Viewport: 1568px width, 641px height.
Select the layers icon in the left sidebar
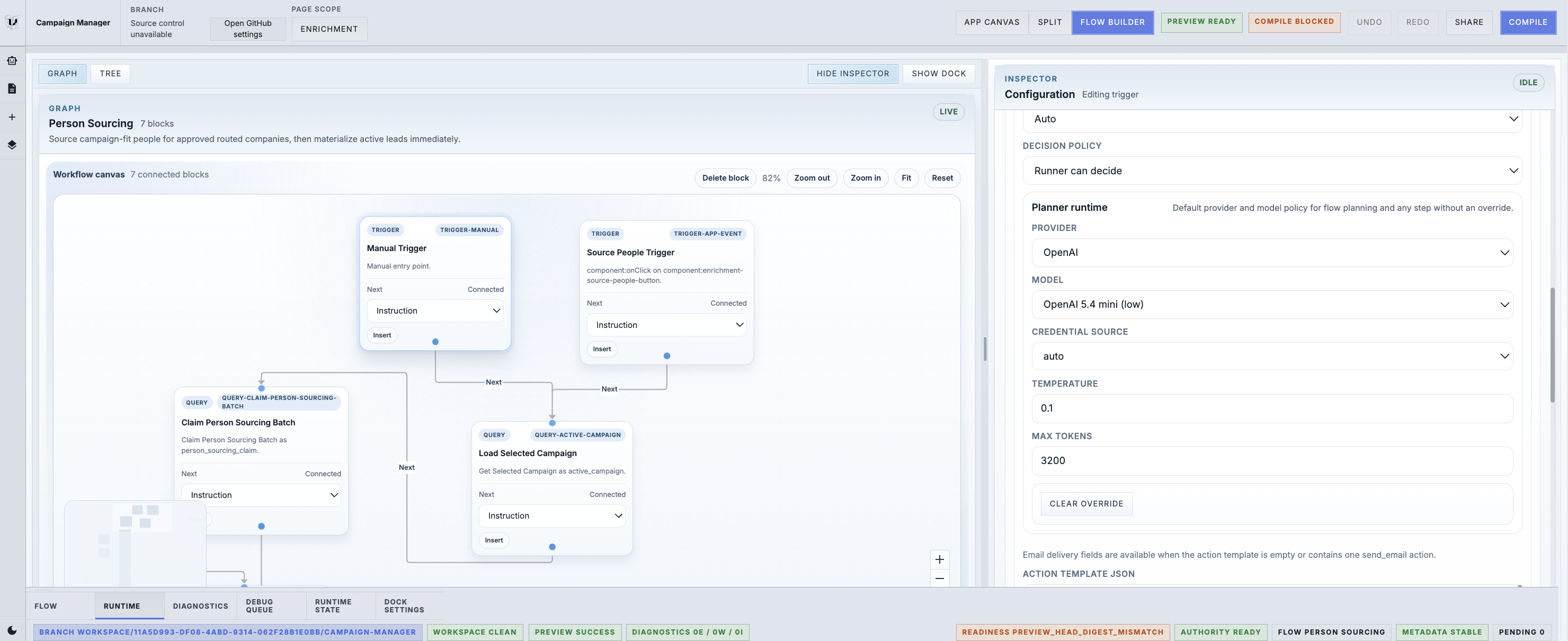tap(12, 145)
